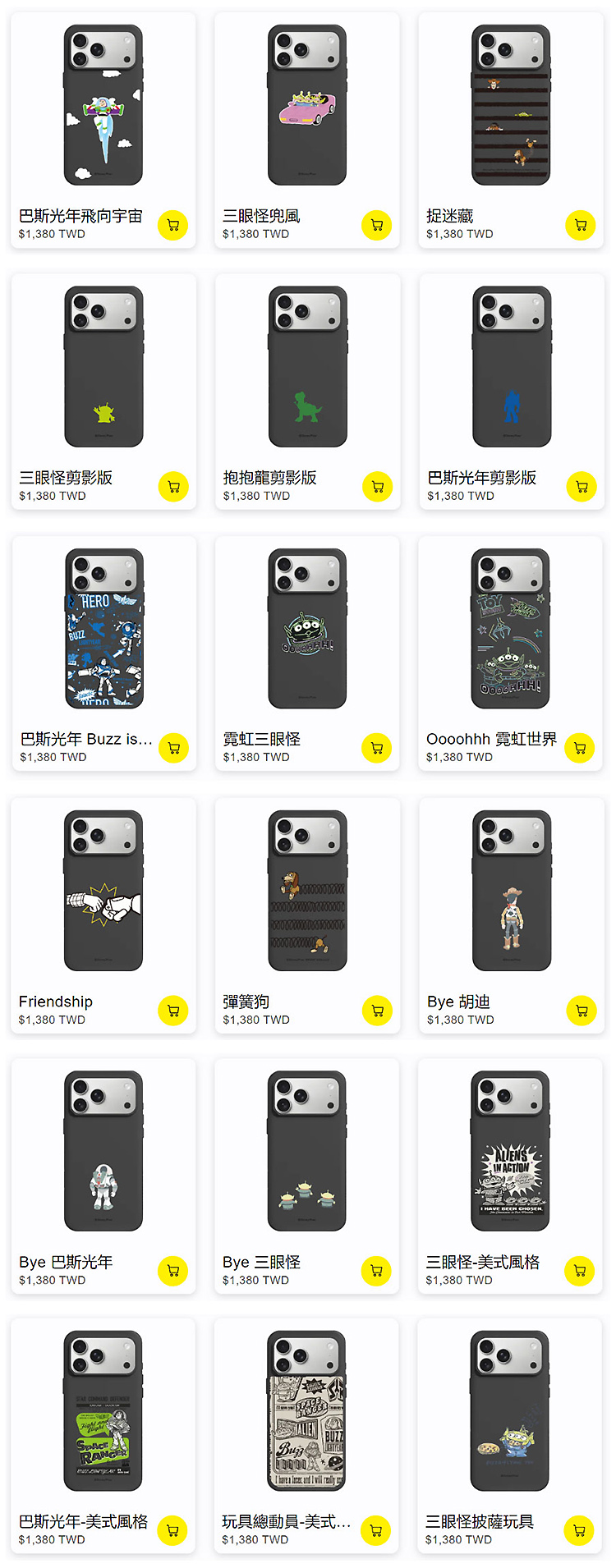Open the 巴斯光年剪影版 case thumbnail
616x1568 pixels.
click(x=512, y=367)
